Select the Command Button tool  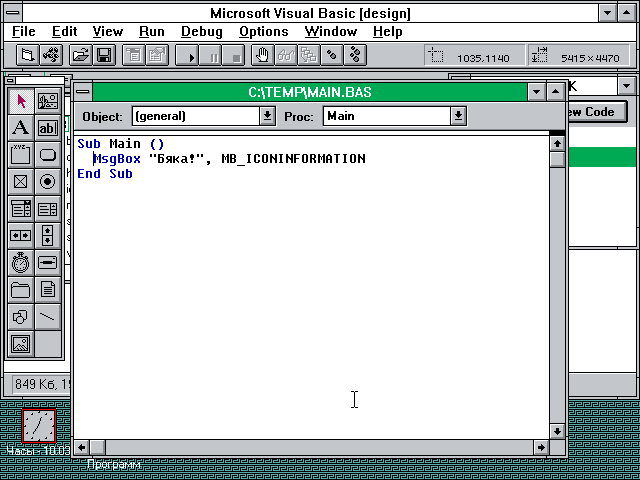click(x=48, y=155)
